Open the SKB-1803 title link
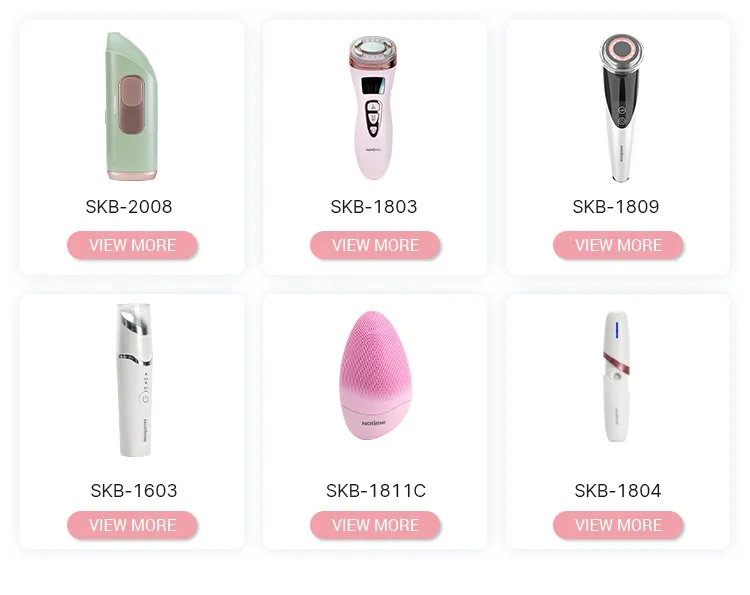The image size is (750, 595). (374, 207)
